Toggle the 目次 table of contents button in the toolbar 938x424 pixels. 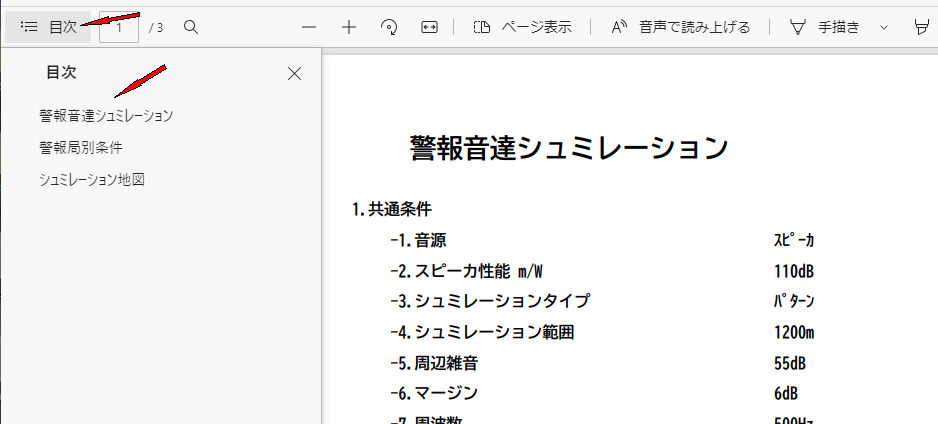(48, 27)
